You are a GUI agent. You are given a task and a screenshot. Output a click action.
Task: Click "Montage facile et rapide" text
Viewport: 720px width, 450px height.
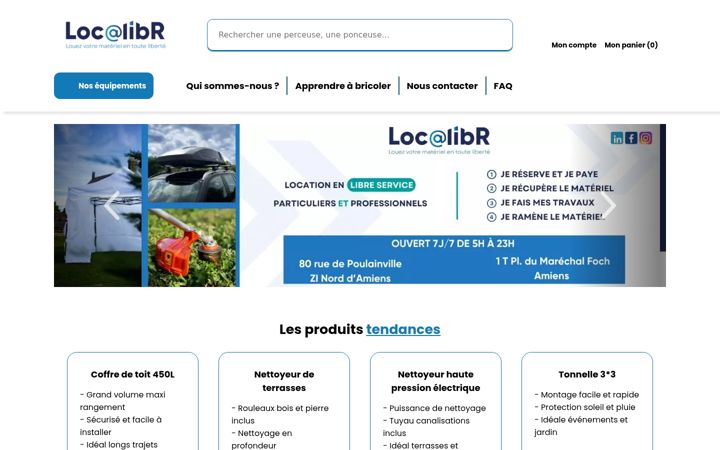590,394
